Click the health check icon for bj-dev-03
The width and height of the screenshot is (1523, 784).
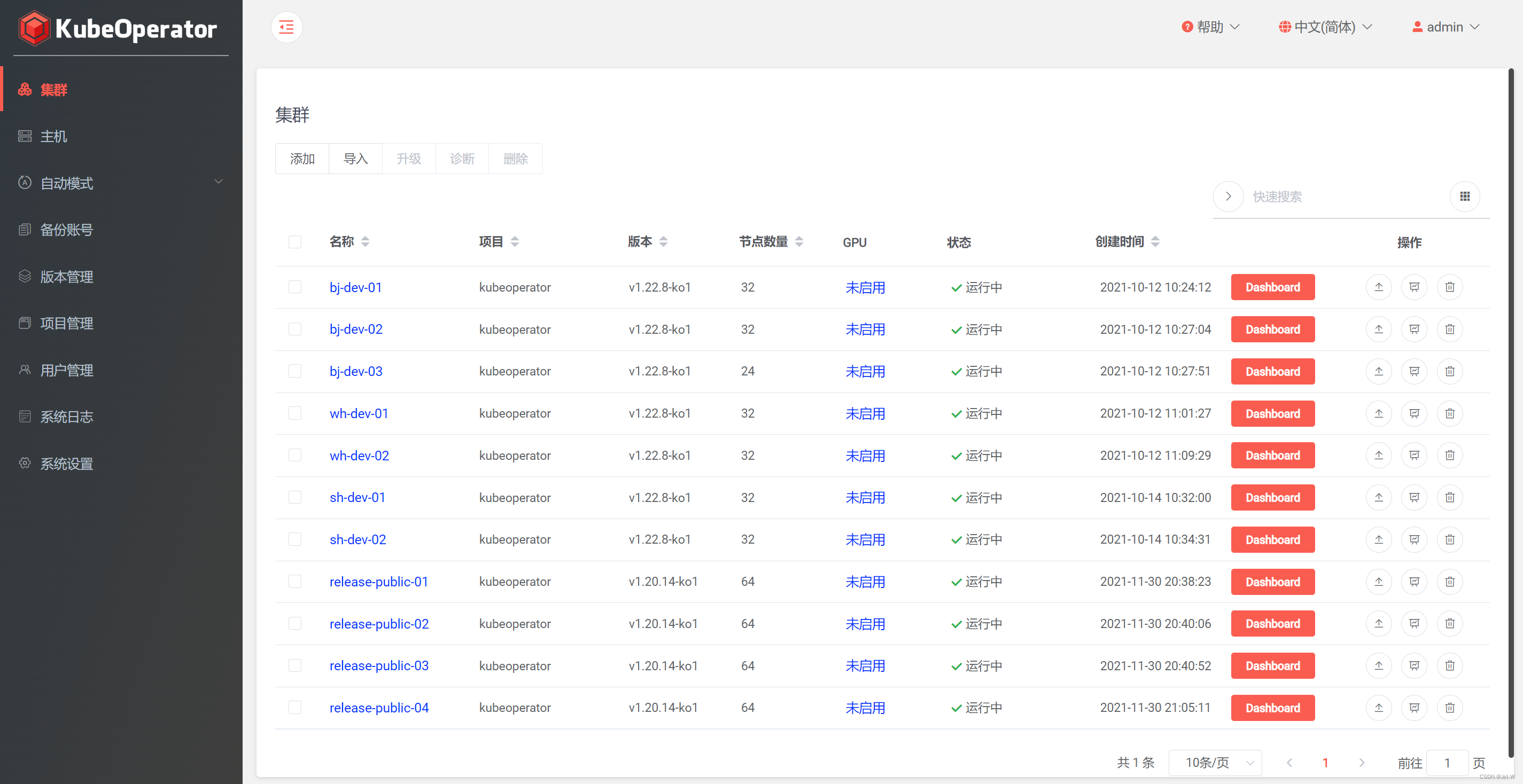(1413, 371)
